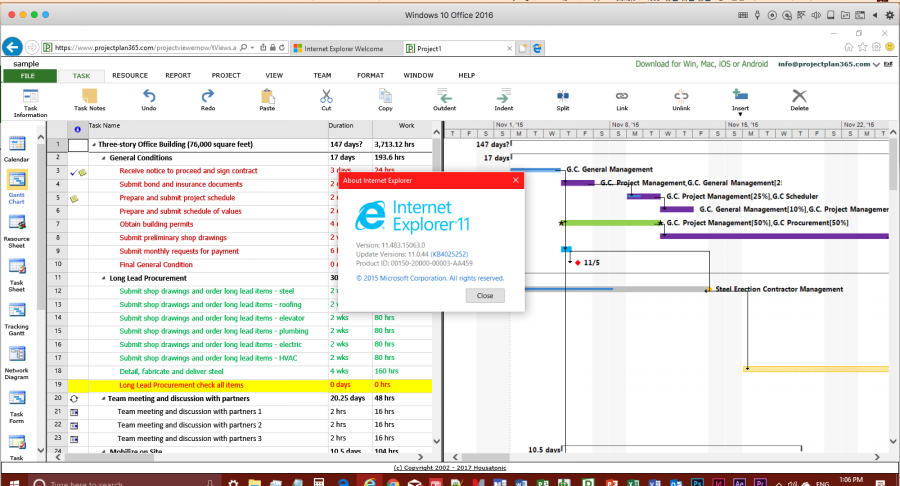Screen dimensions: 900x486
Task: Open the FILE menu
Action: click(28, 76)
